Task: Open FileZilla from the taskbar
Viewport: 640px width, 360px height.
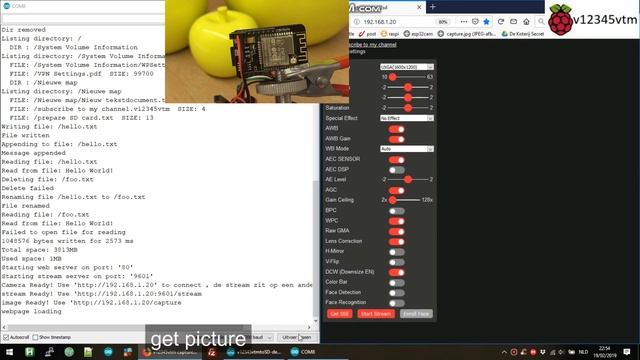Action: tap(212, 352)
